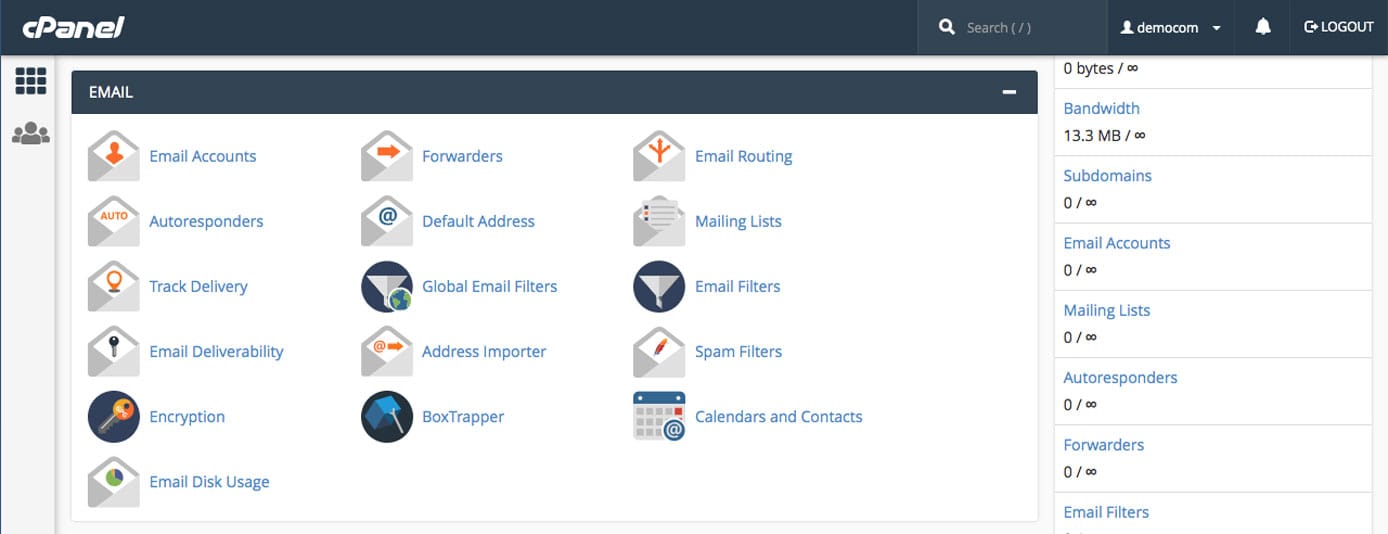Click the Address Importer envelope icon

[x=386, y=351]
